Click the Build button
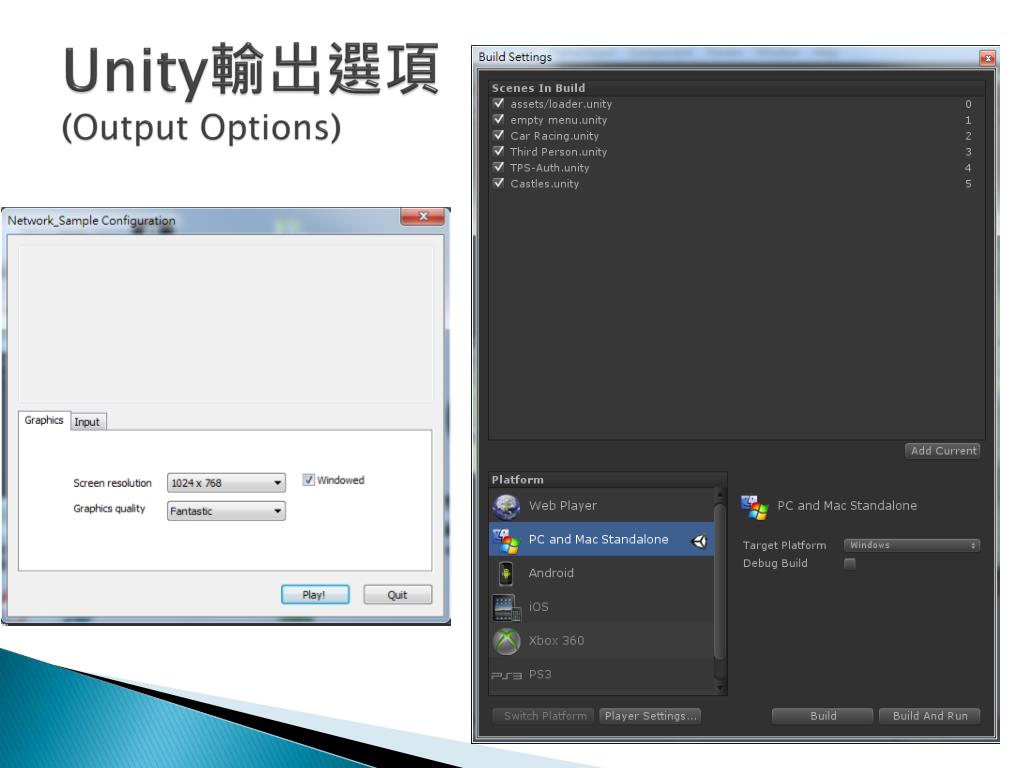Image resolution: width=1024 pixels, height=768 pixels. (x=823, y=716)
